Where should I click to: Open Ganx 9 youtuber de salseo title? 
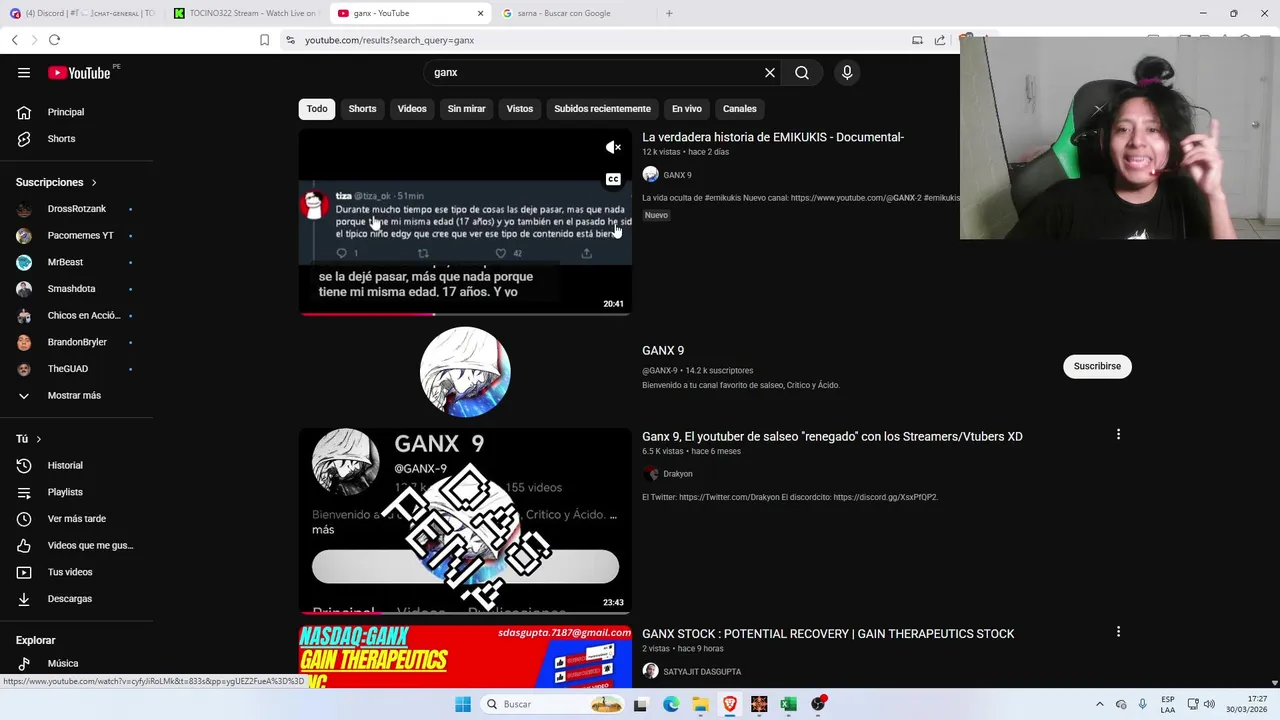[832, 436]
